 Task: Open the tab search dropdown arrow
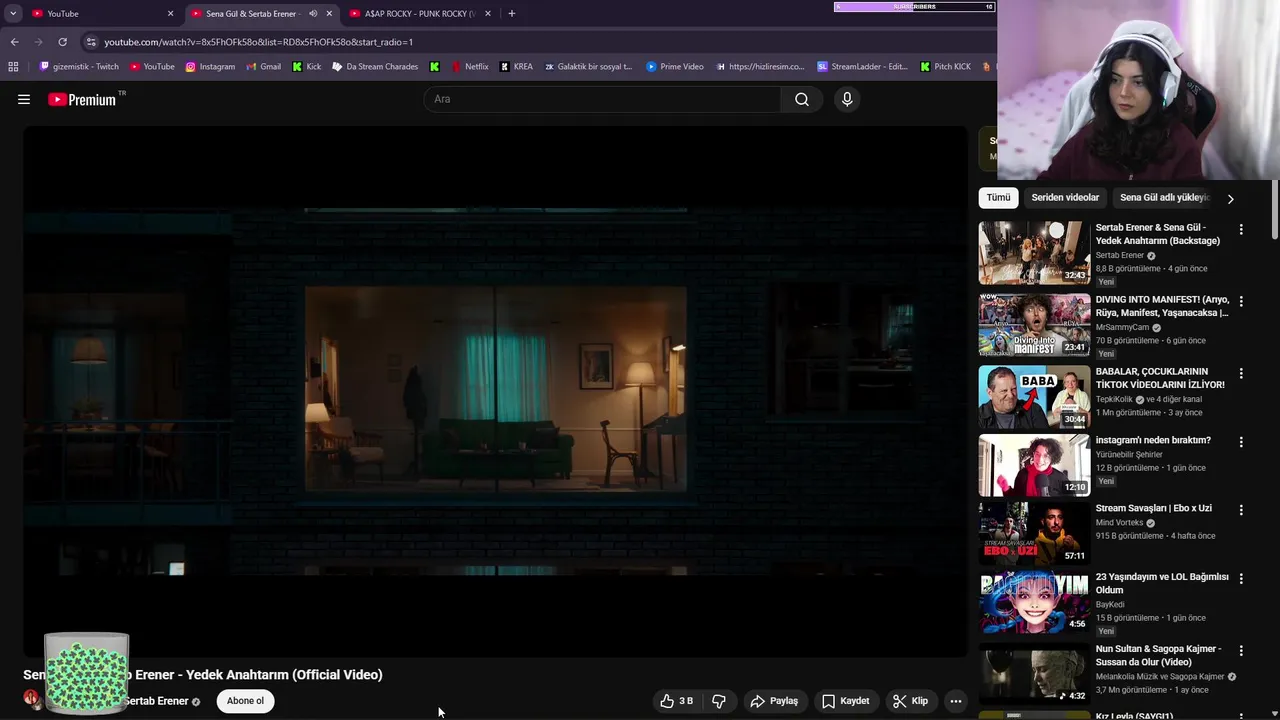coord(12,13)
